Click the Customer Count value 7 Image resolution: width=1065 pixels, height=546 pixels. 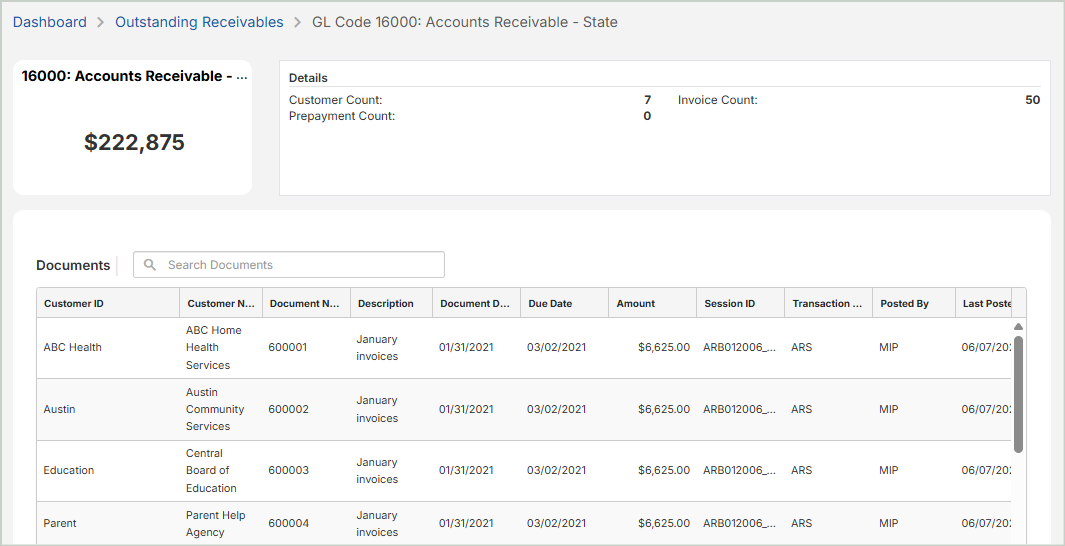(x=647, y=100)
